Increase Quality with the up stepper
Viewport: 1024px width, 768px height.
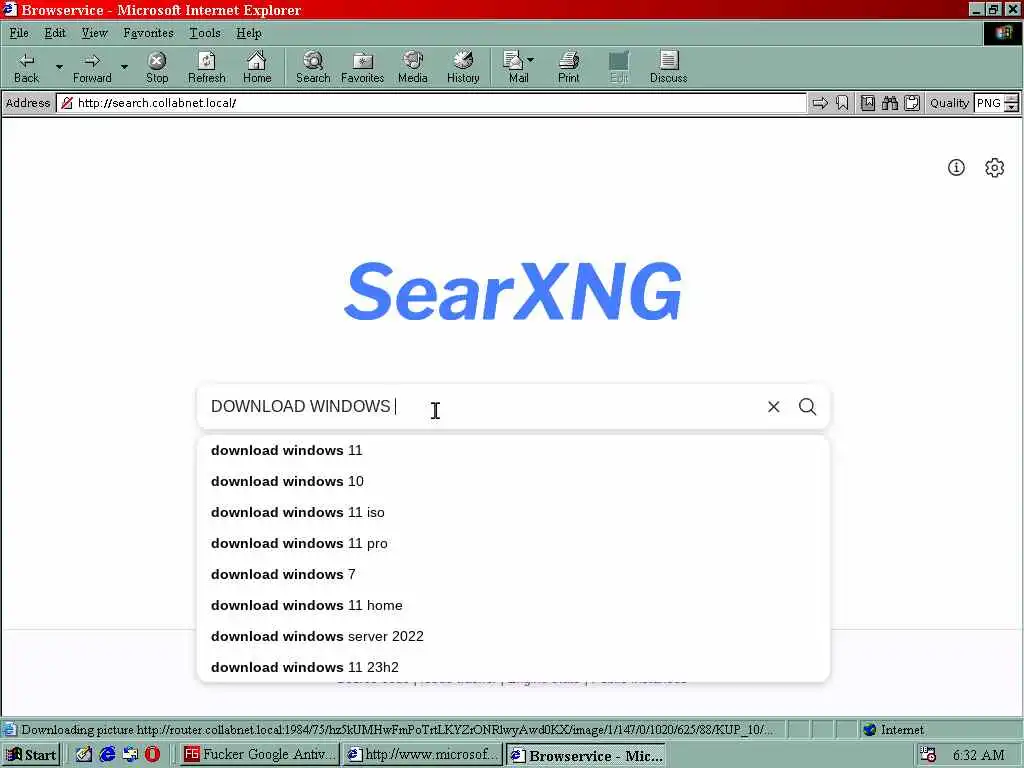(1011, 98)
